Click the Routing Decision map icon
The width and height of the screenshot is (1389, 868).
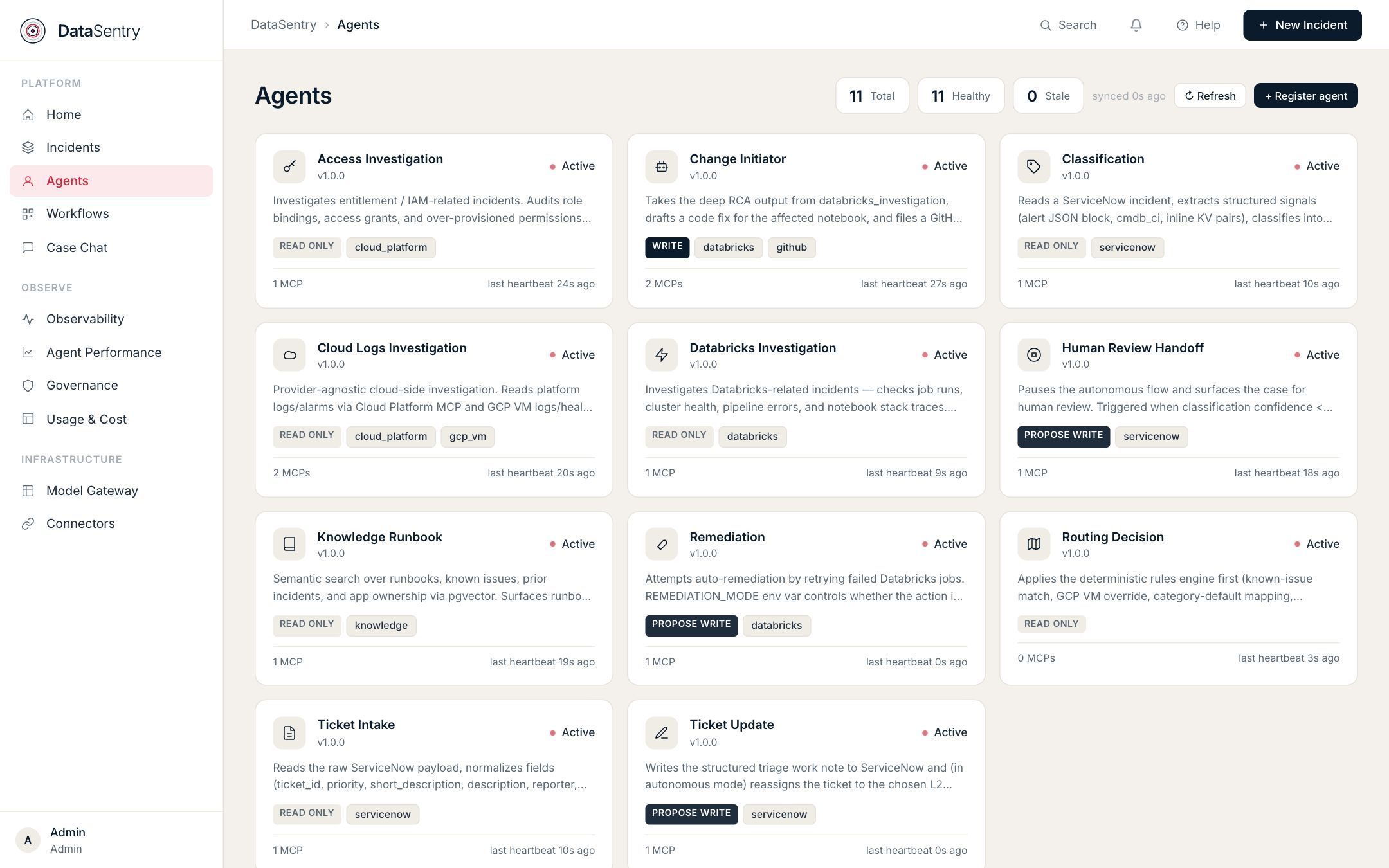click(x=1034, y=544)
